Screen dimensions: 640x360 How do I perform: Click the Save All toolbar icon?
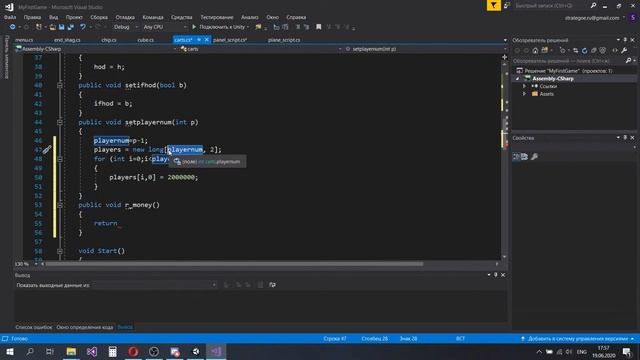(x=71, y=27)
